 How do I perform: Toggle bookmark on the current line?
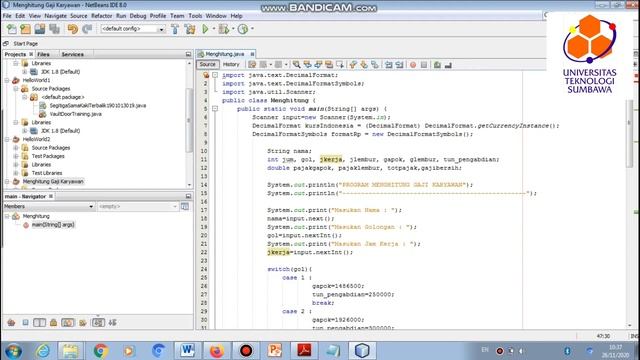click(x=374, y=64)
